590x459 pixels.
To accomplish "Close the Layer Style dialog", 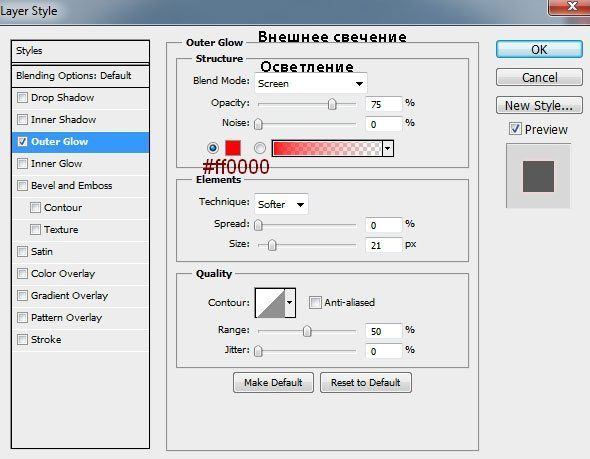I will pyautogui.click(x=572, y=6).
